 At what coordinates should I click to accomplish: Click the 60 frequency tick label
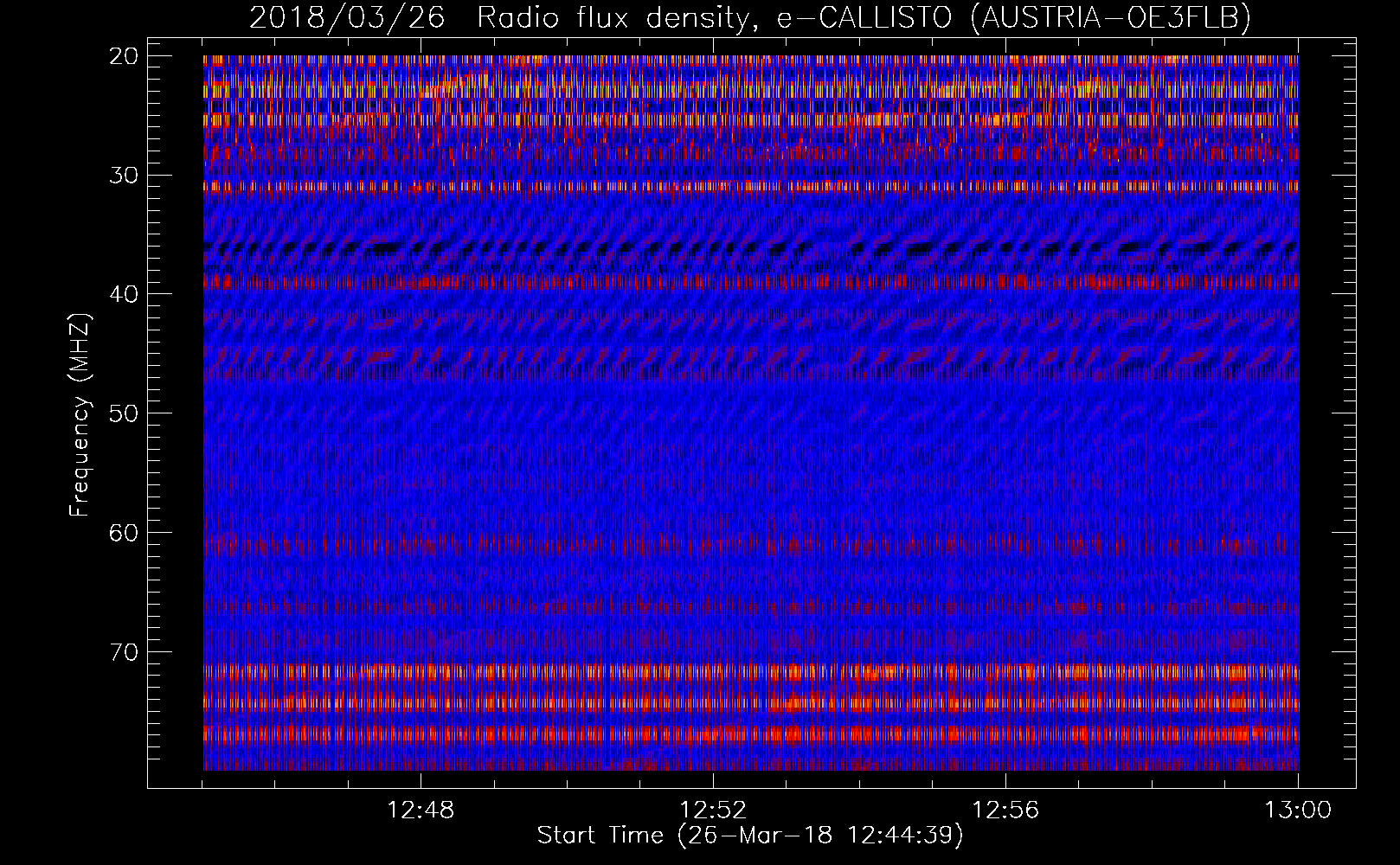(124, 532)
